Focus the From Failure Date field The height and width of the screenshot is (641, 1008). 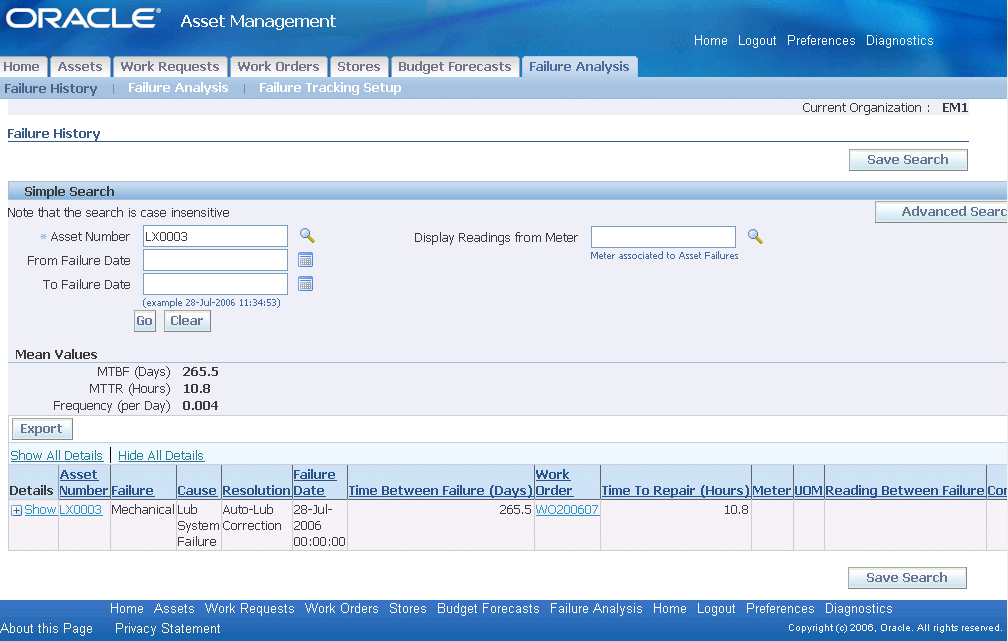(215, 260)
